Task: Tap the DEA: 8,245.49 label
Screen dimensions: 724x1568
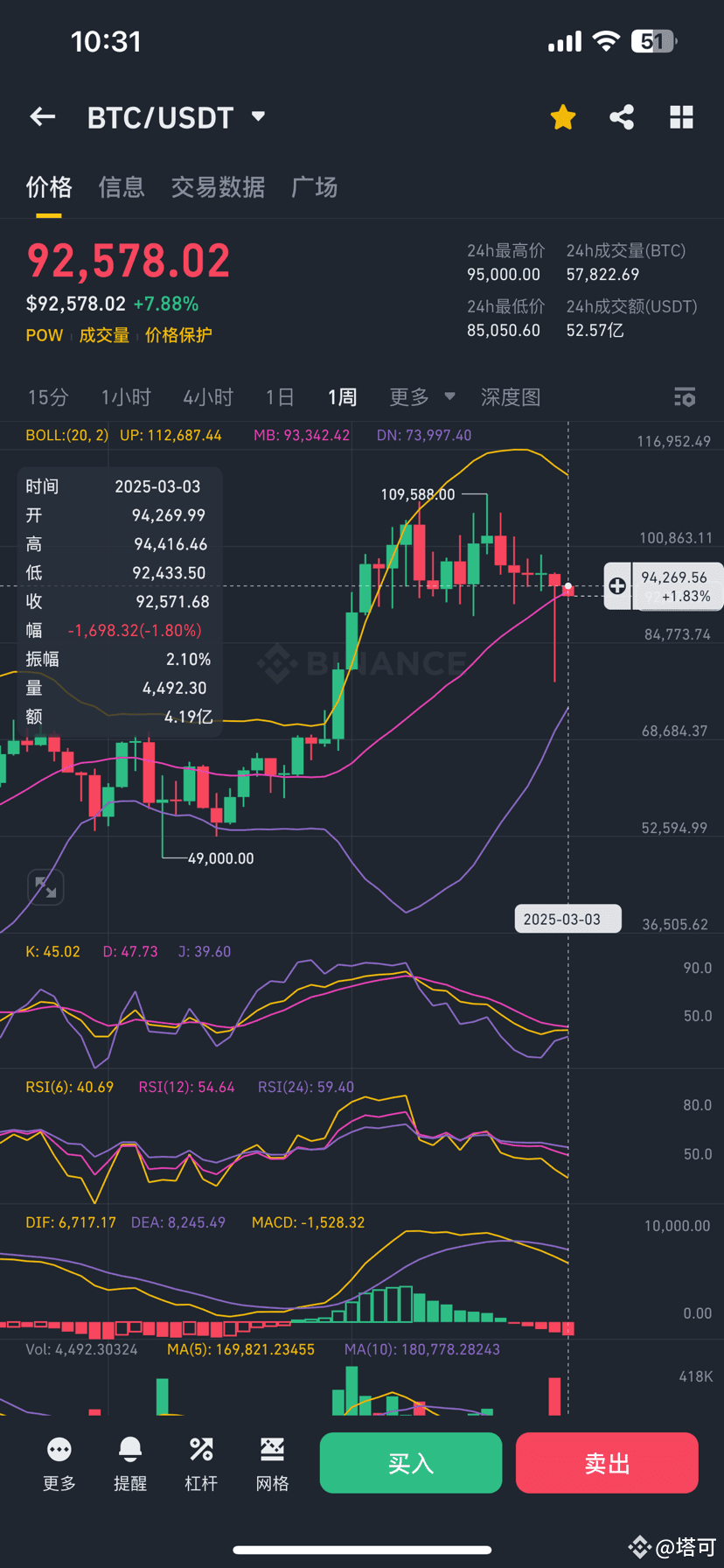Action: (178, 1222)
